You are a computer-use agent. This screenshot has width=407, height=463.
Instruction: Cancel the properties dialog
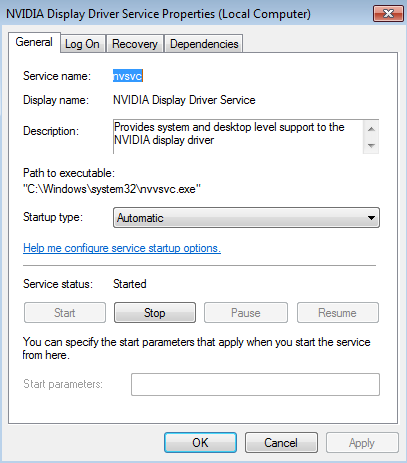(x=281, y=443)
